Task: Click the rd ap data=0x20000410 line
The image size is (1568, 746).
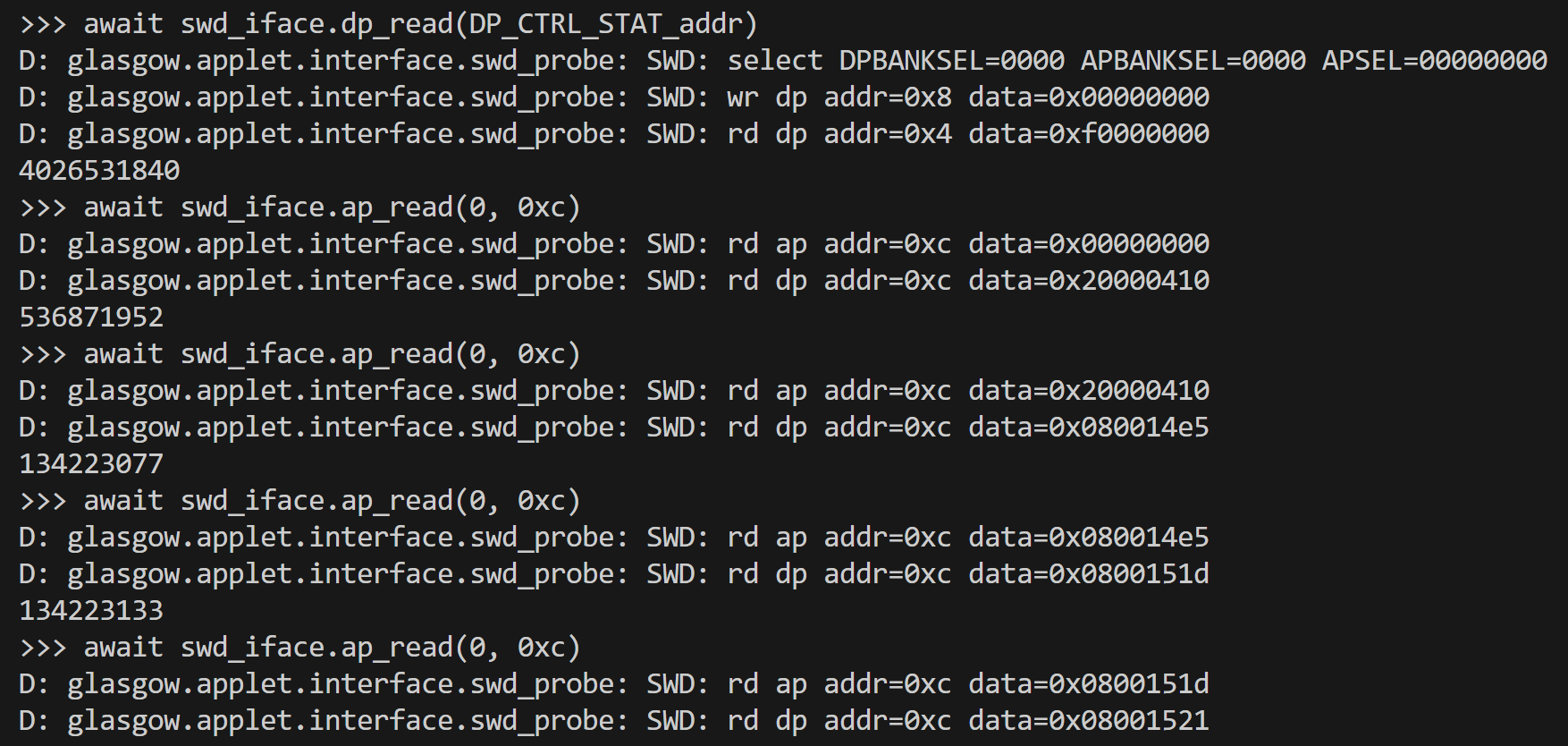Action: coord(614,391)
